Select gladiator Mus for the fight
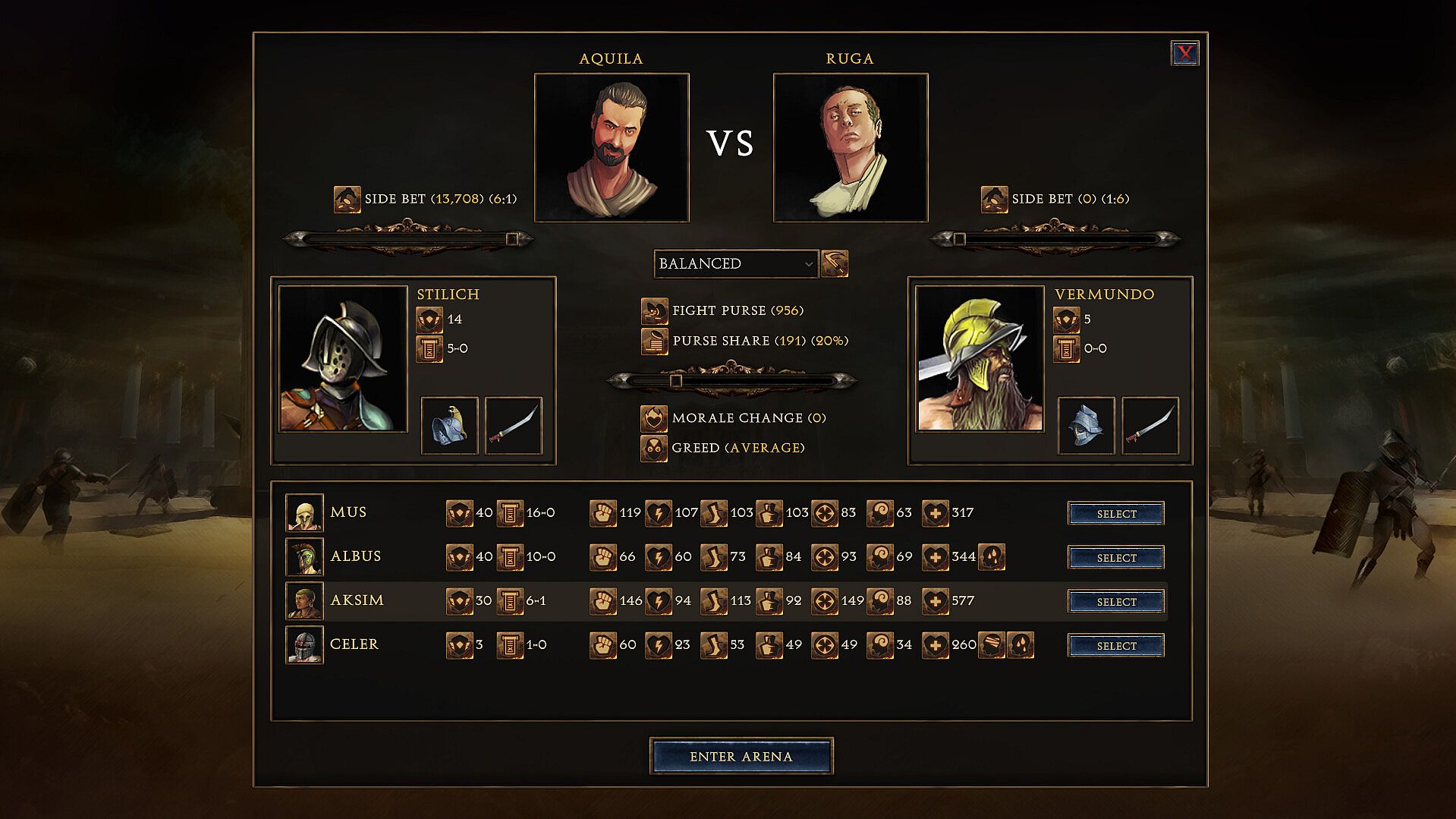Screen dimensions: 1456x819 [1116, 513]
